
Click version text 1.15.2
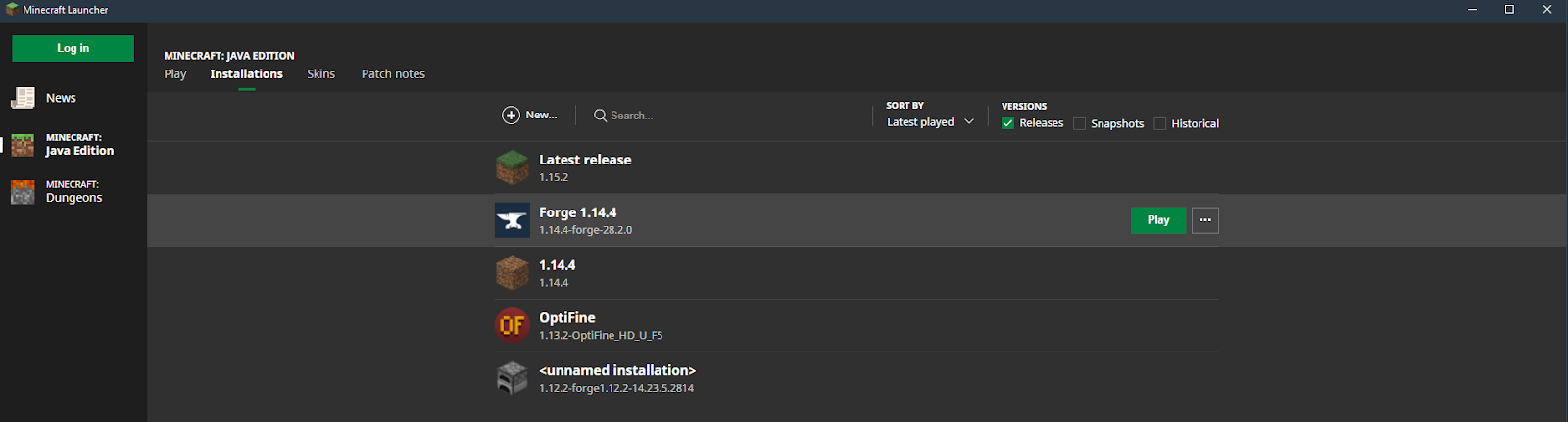click(x=554, y=177)
